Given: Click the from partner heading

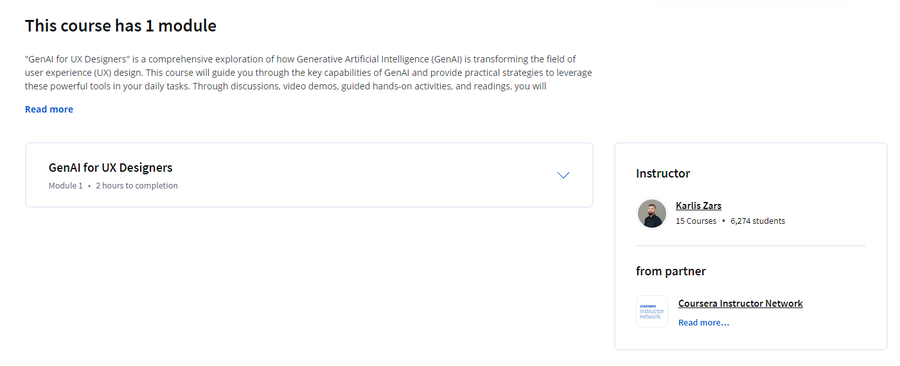Looking at the screenshot, I should coord(670,271).
